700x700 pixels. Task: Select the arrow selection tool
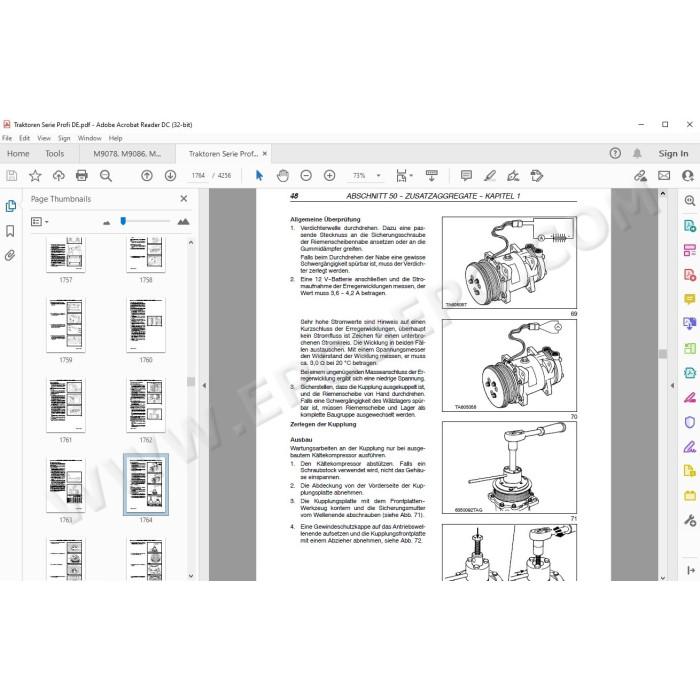tap(259, 176)
